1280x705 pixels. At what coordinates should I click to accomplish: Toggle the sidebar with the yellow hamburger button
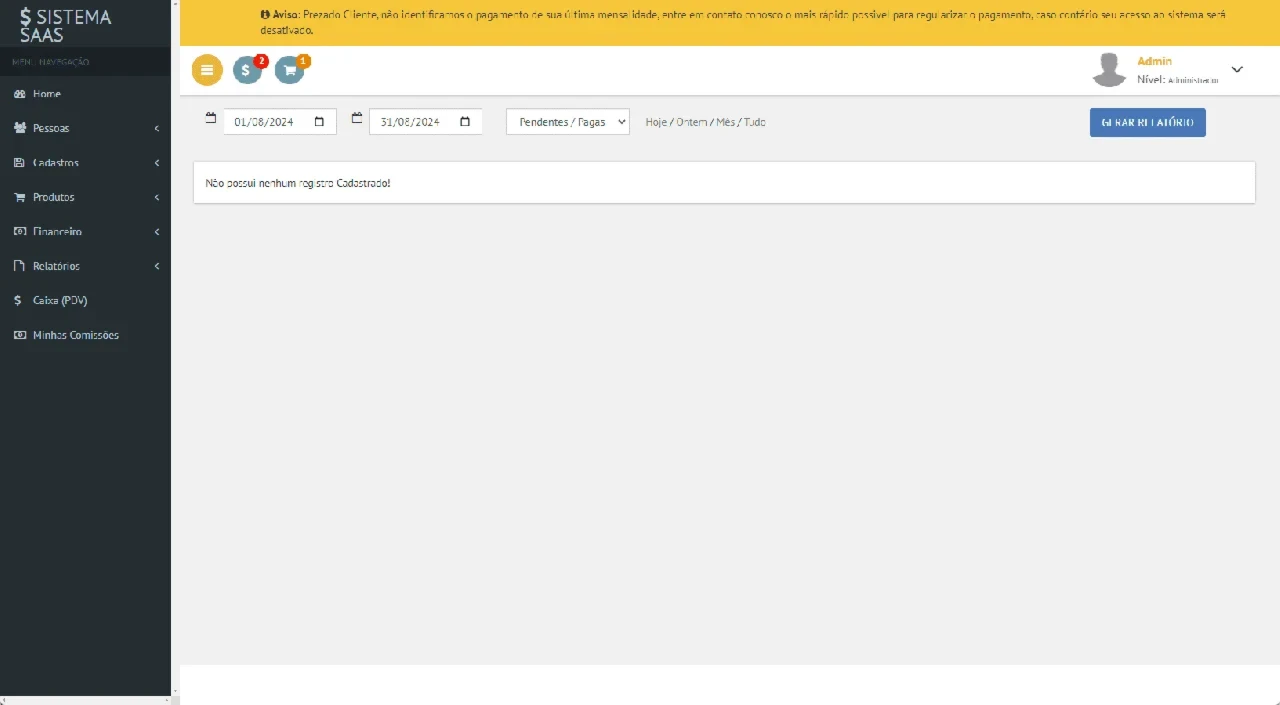(207, 70)
